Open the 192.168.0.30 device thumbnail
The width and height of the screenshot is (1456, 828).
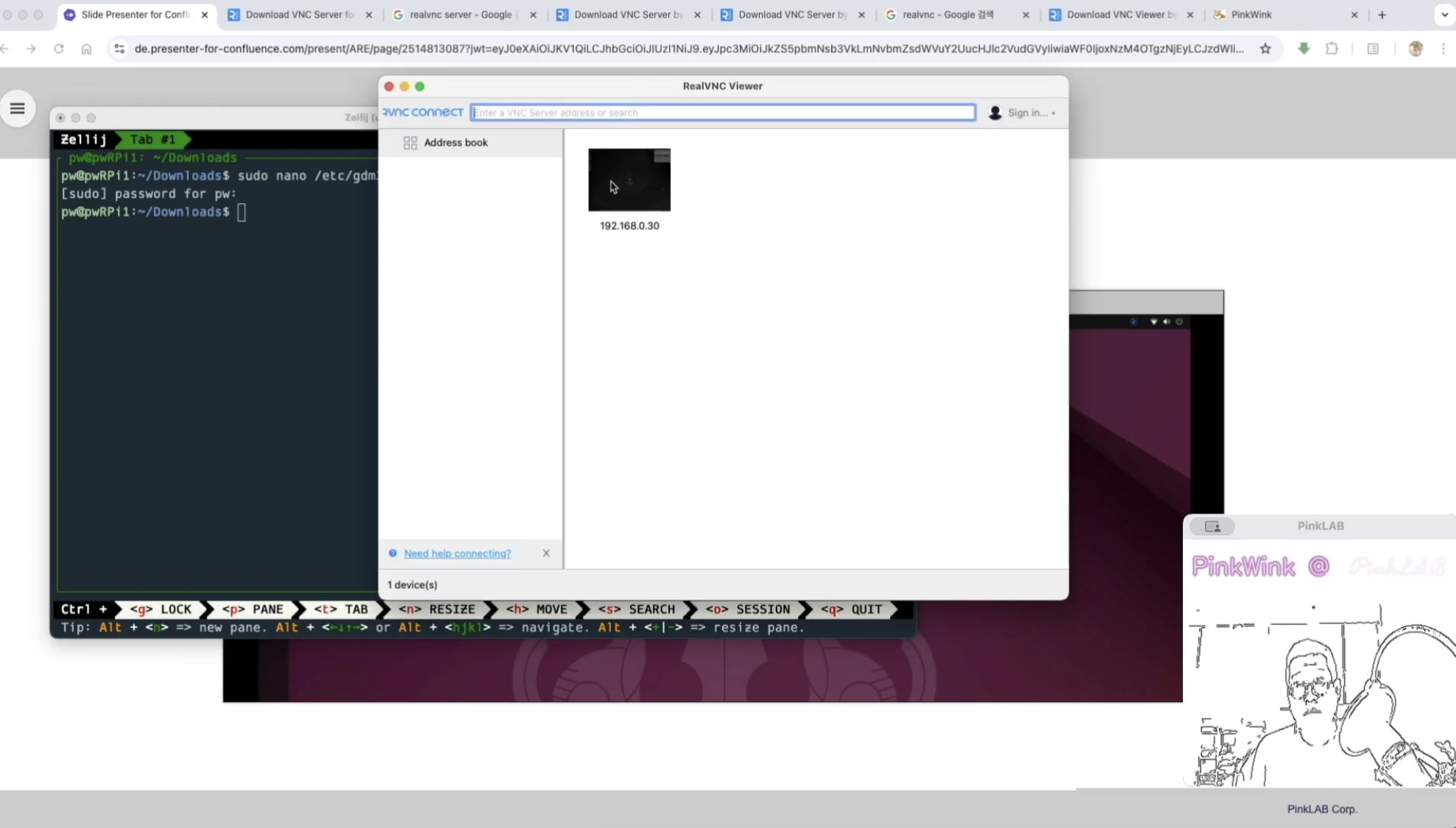629,180
